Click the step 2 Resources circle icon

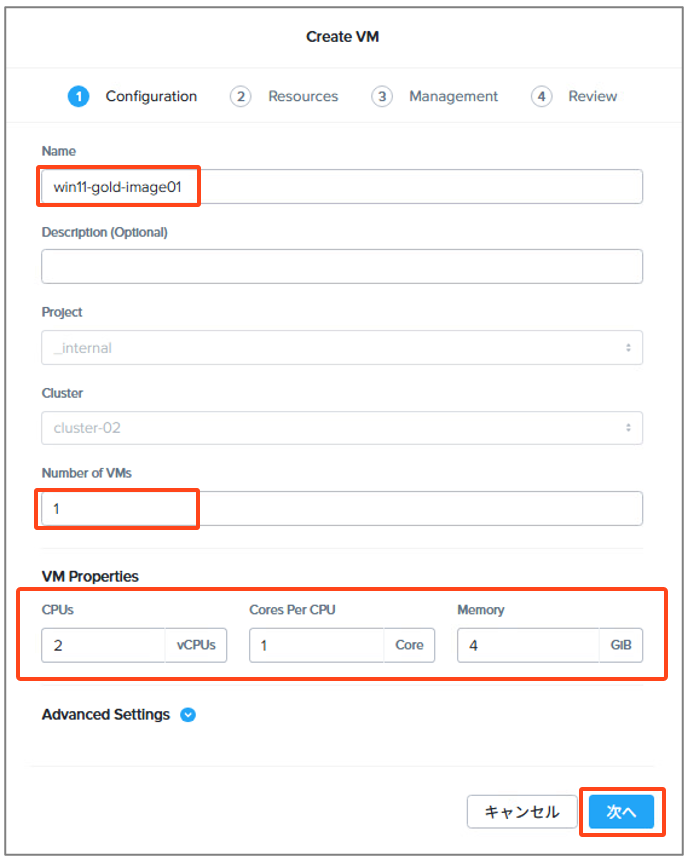241,96
